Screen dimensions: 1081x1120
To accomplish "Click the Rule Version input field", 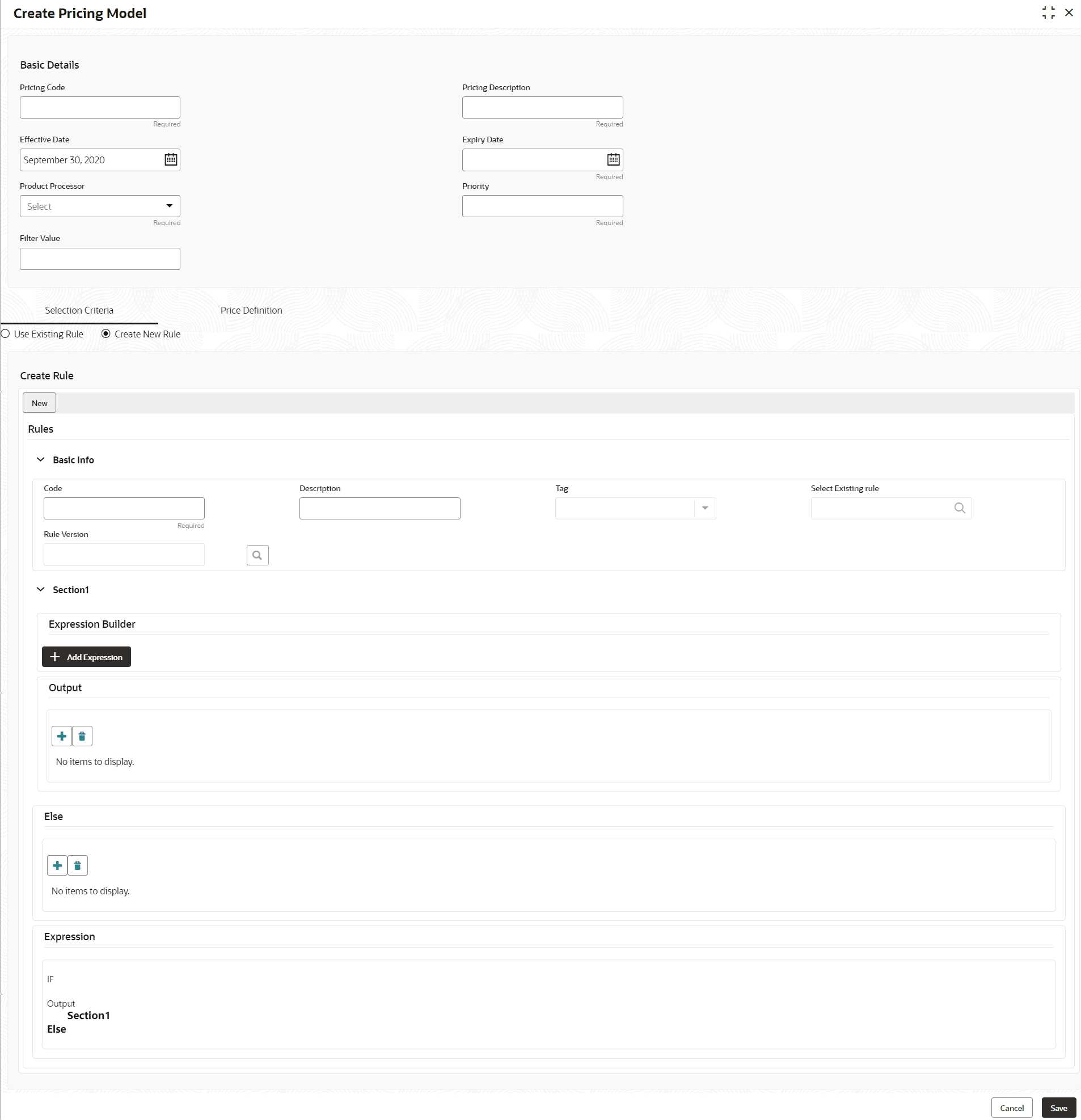I will 124,555.
